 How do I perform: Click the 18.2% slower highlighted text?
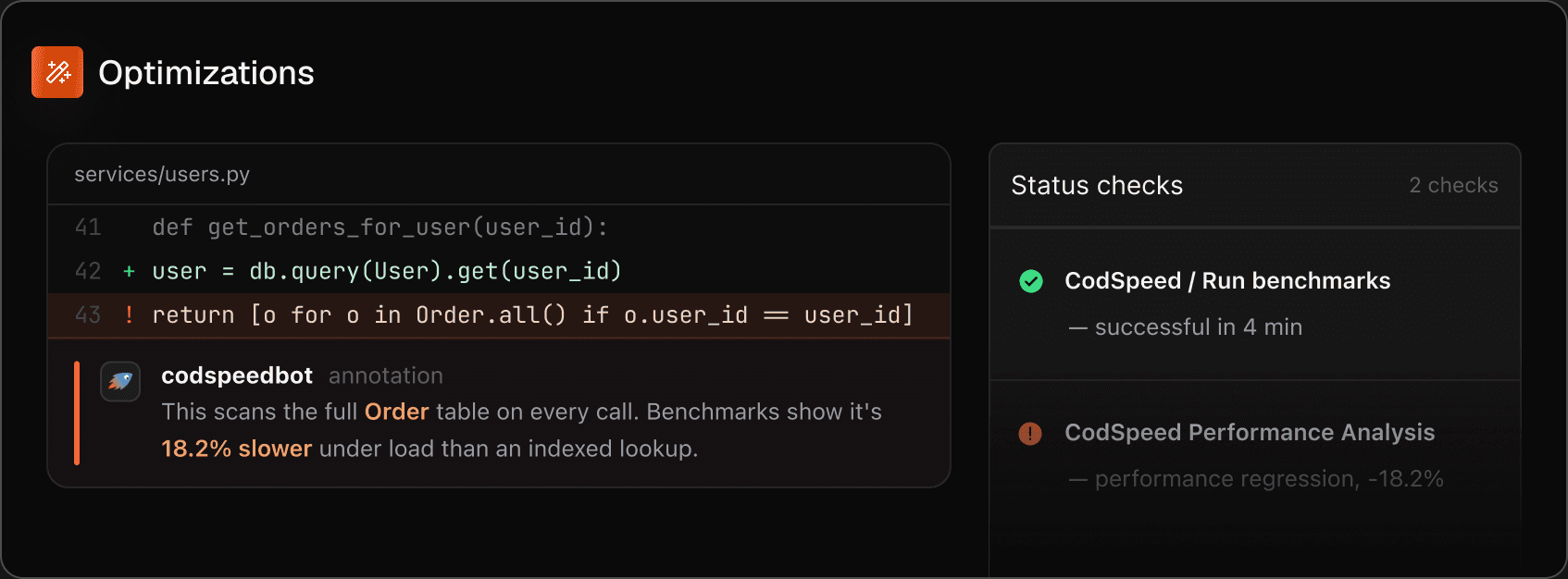(x=237, y=449)
